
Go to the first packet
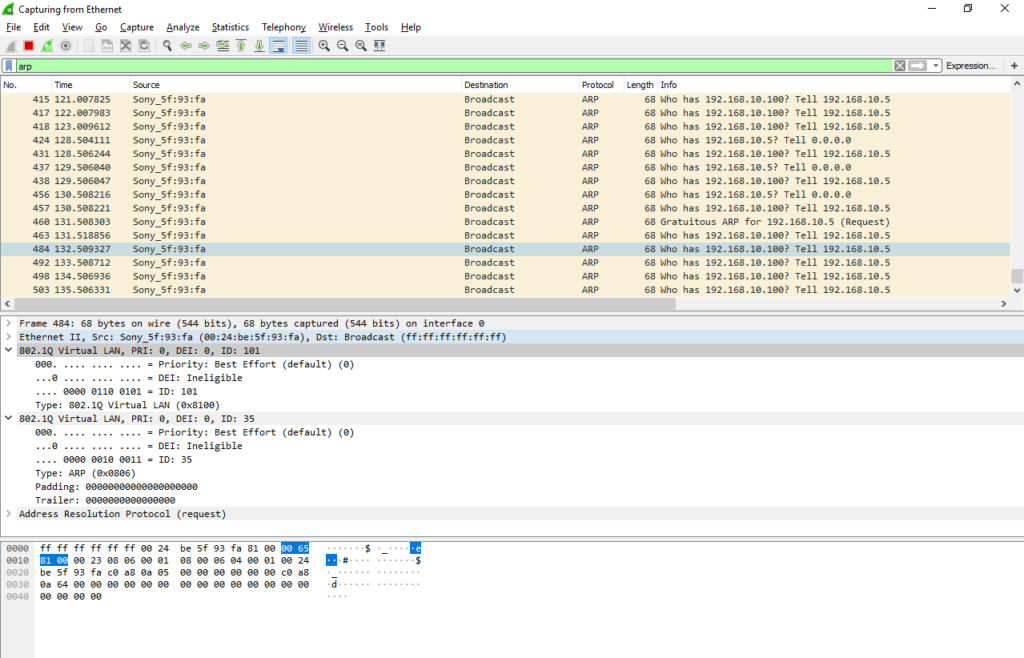[x=242, y=45]
